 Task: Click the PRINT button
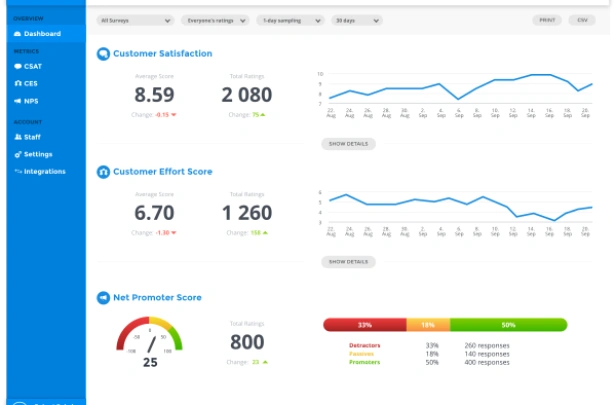547,20
